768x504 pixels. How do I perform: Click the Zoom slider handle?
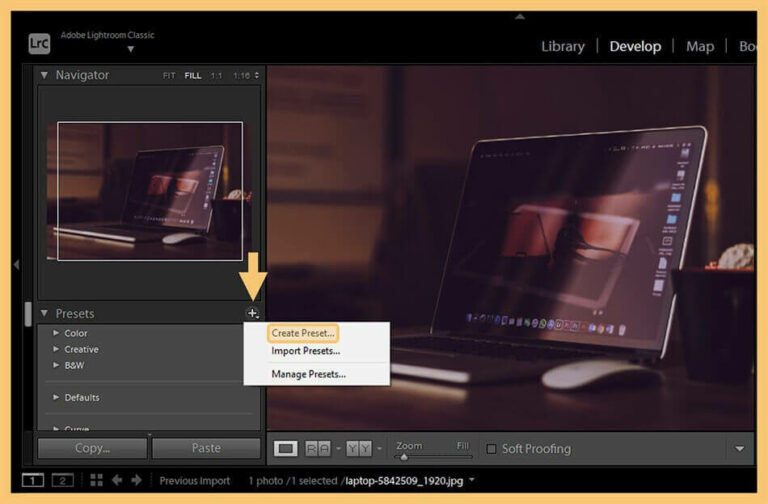[404, 457]
